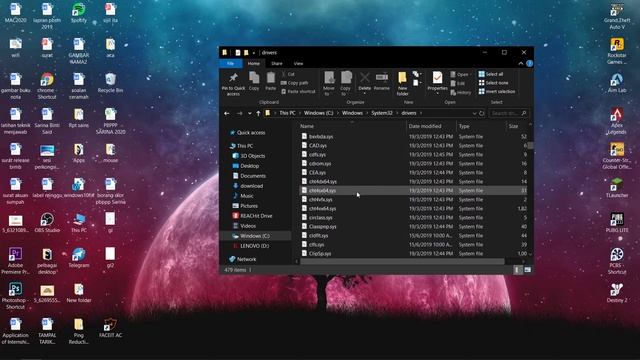Open Spotify desktop shortcut
Screen dimensions: 640x360
coord(78,13)
